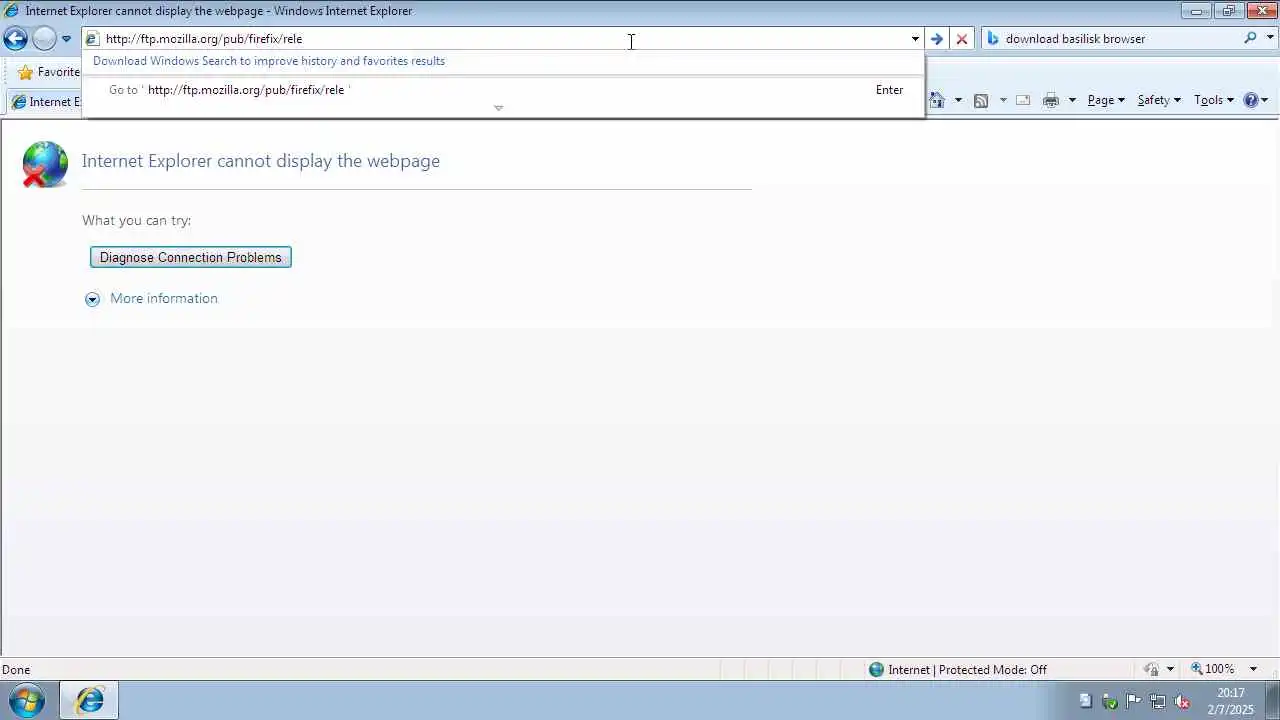
Task: Click inside the address bar URL field
Action: click(500, 39)
